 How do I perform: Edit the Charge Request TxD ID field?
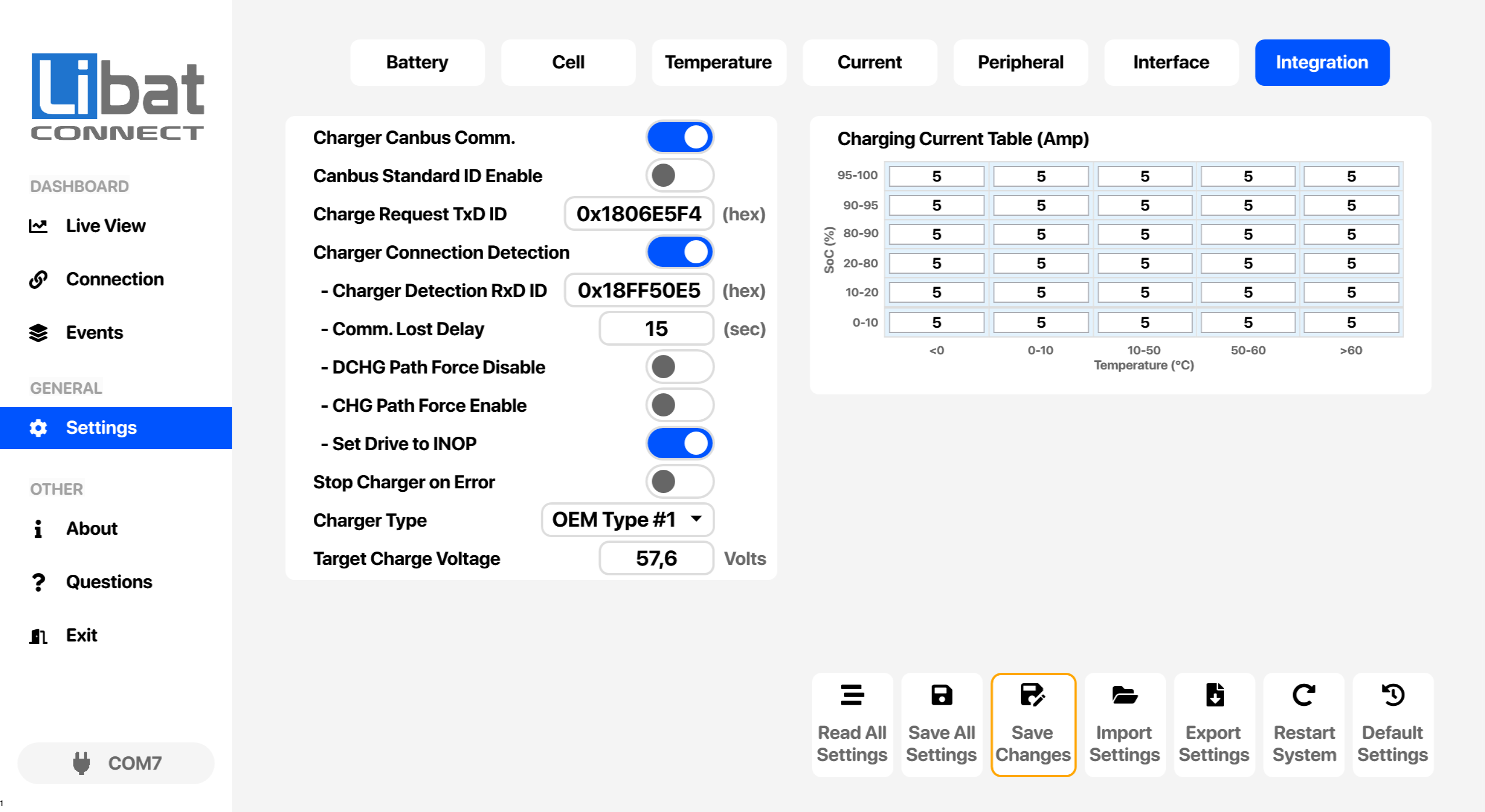tap(639, 214)
